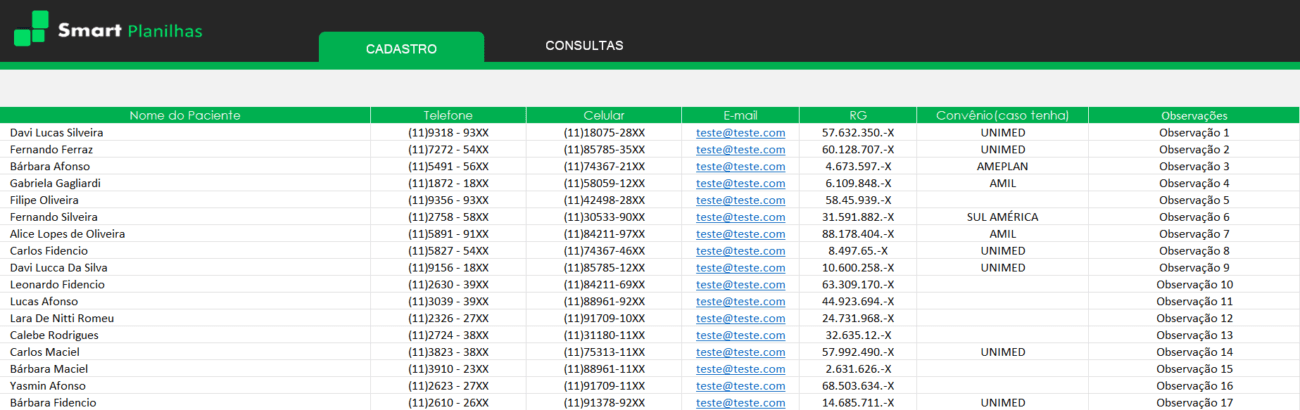
Task: Select the Convênio (caso tenha) column header
Action: click(x=1002, y=115)
